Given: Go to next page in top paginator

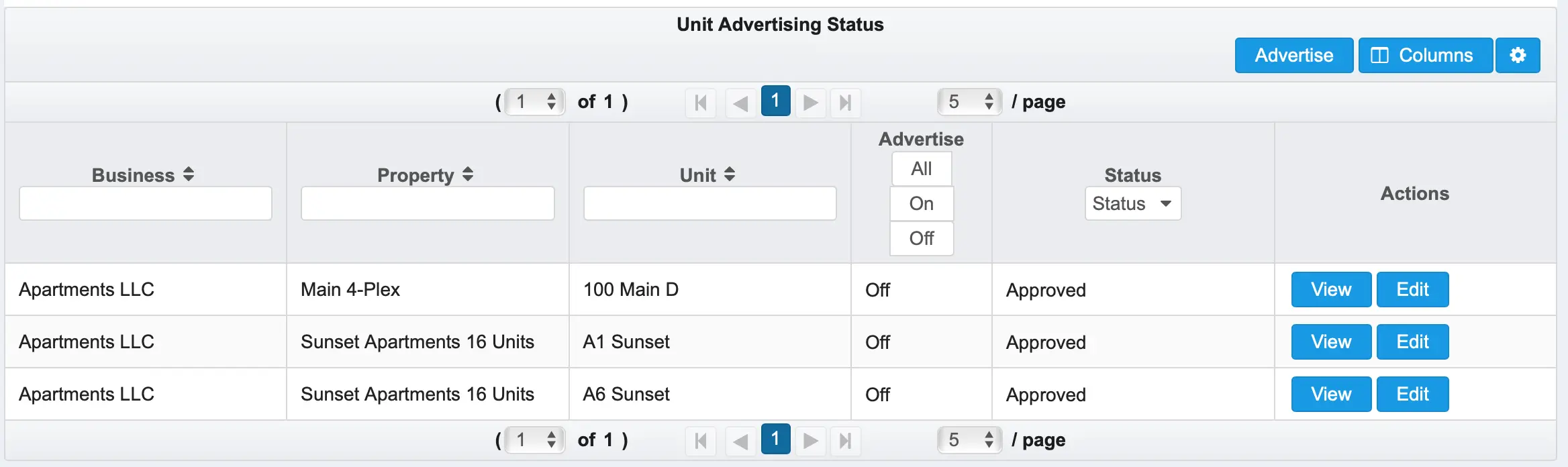Looking at the screenshot, I should tap(811, 103).
